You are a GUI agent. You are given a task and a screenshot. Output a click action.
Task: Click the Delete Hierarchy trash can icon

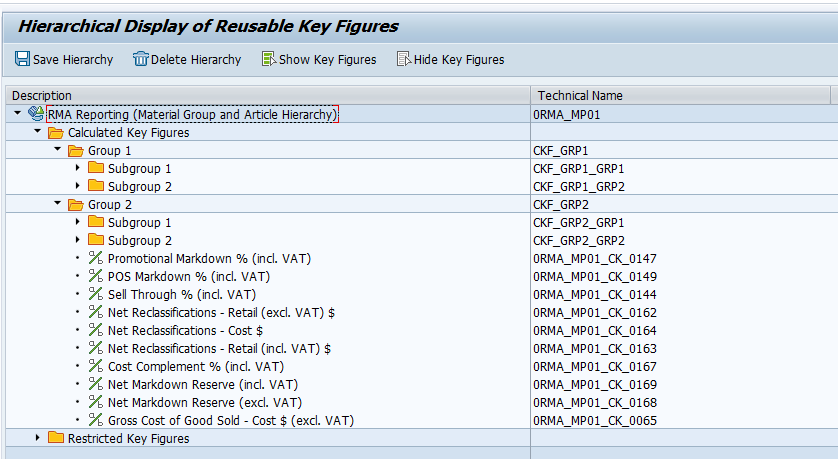[141, 59]
